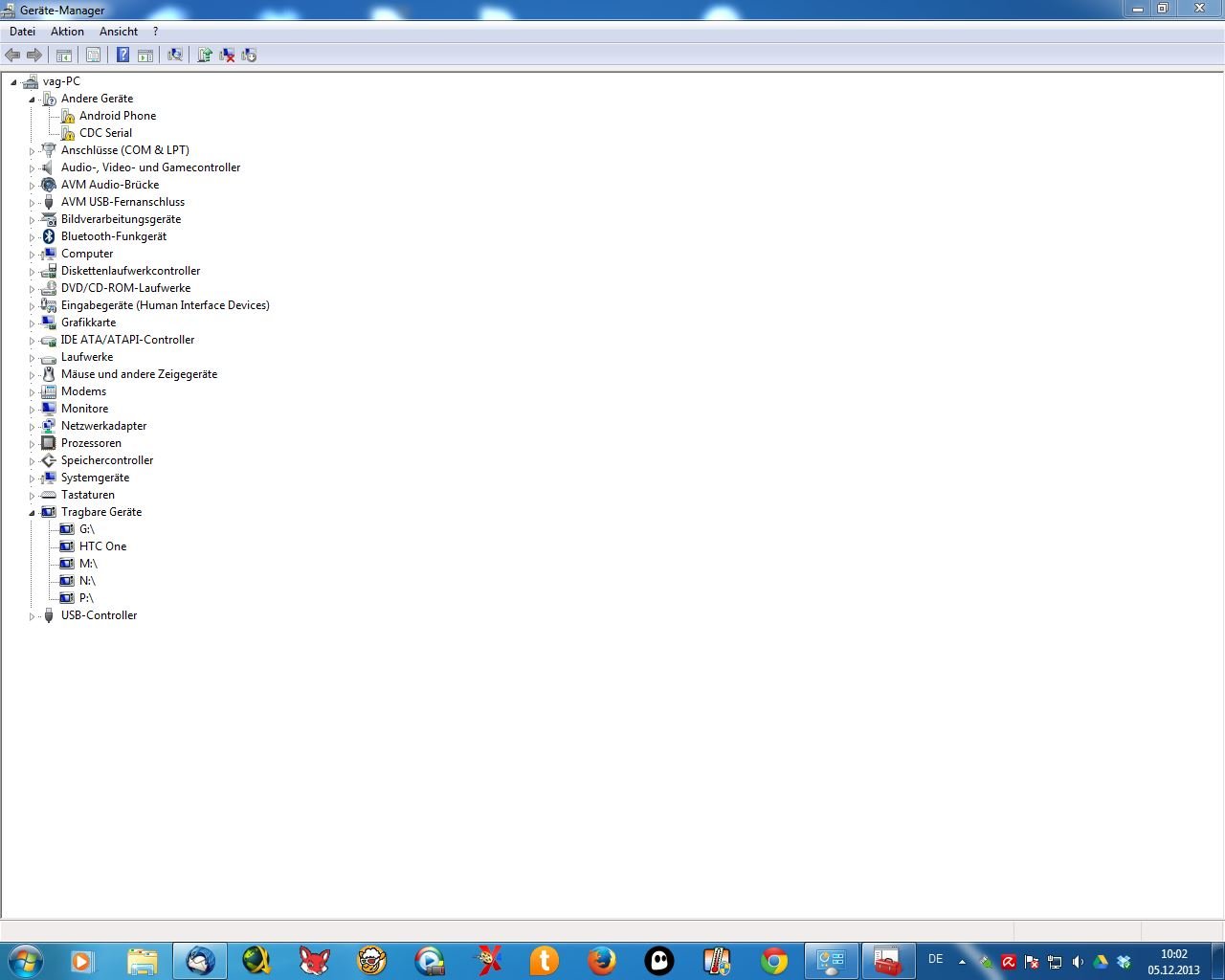The width and height of the screenshot is (1225, 980).
Task: Click the Dropbox tray icon
Action: (x=1124, y=962)
